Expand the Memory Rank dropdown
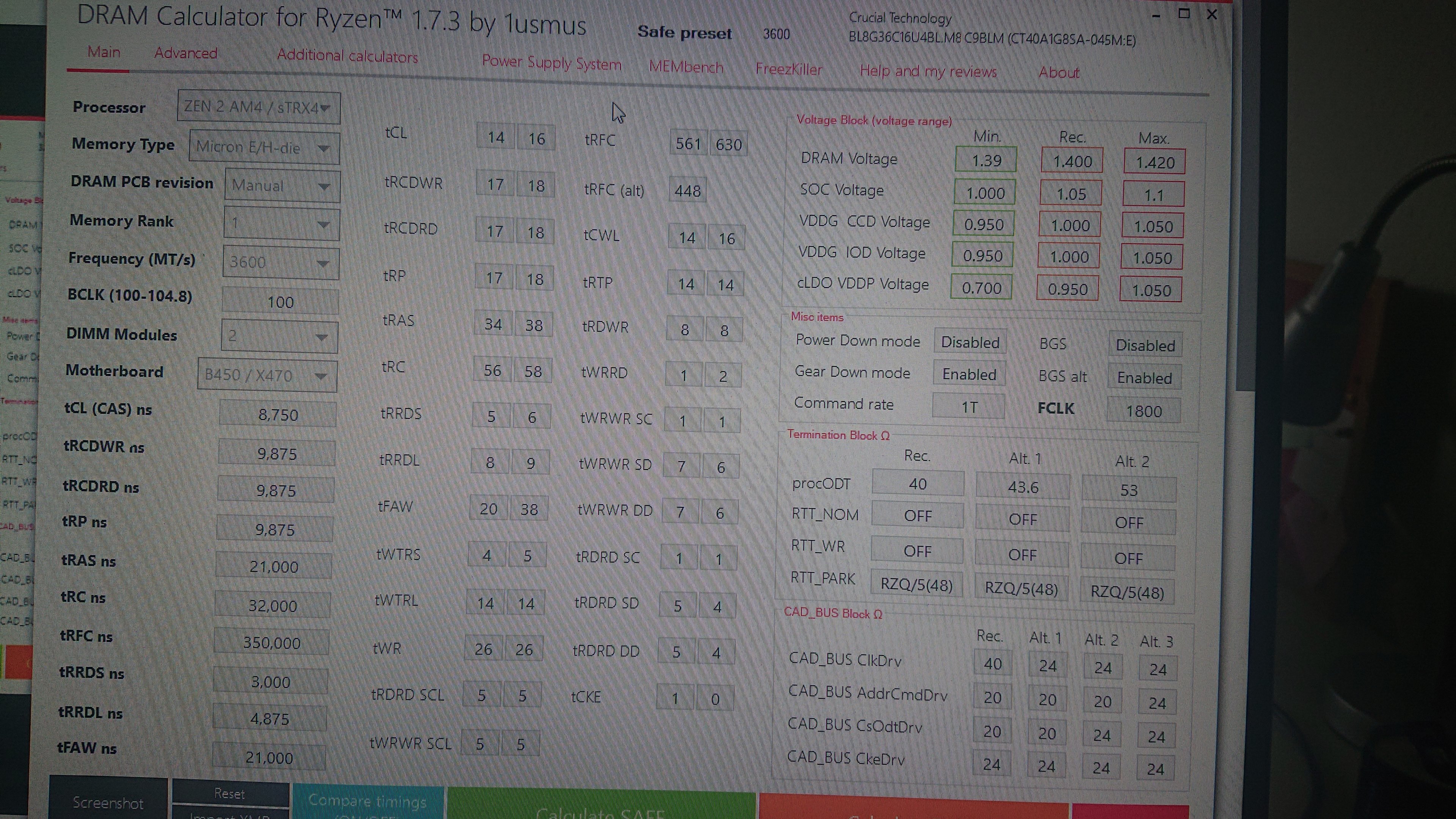Viewport: 1456px width, 819px height. click(323, 224)
